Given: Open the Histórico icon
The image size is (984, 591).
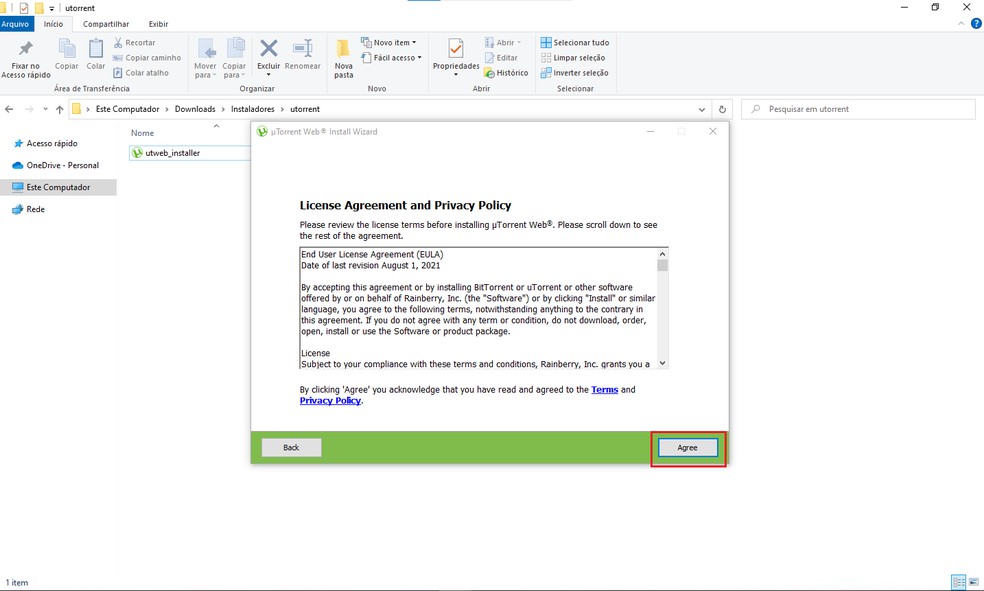Looking at the screenshot, I should click(507, 72).
